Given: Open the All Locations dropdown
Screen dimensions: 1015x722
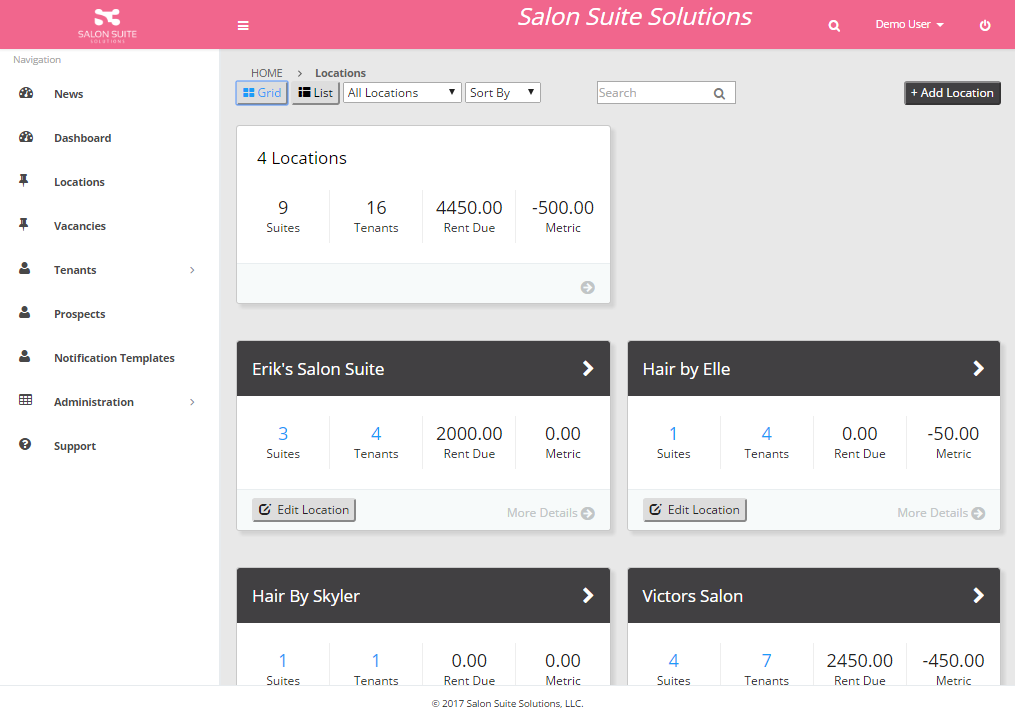Looking at the screenshot, I should tap(402, 93).
